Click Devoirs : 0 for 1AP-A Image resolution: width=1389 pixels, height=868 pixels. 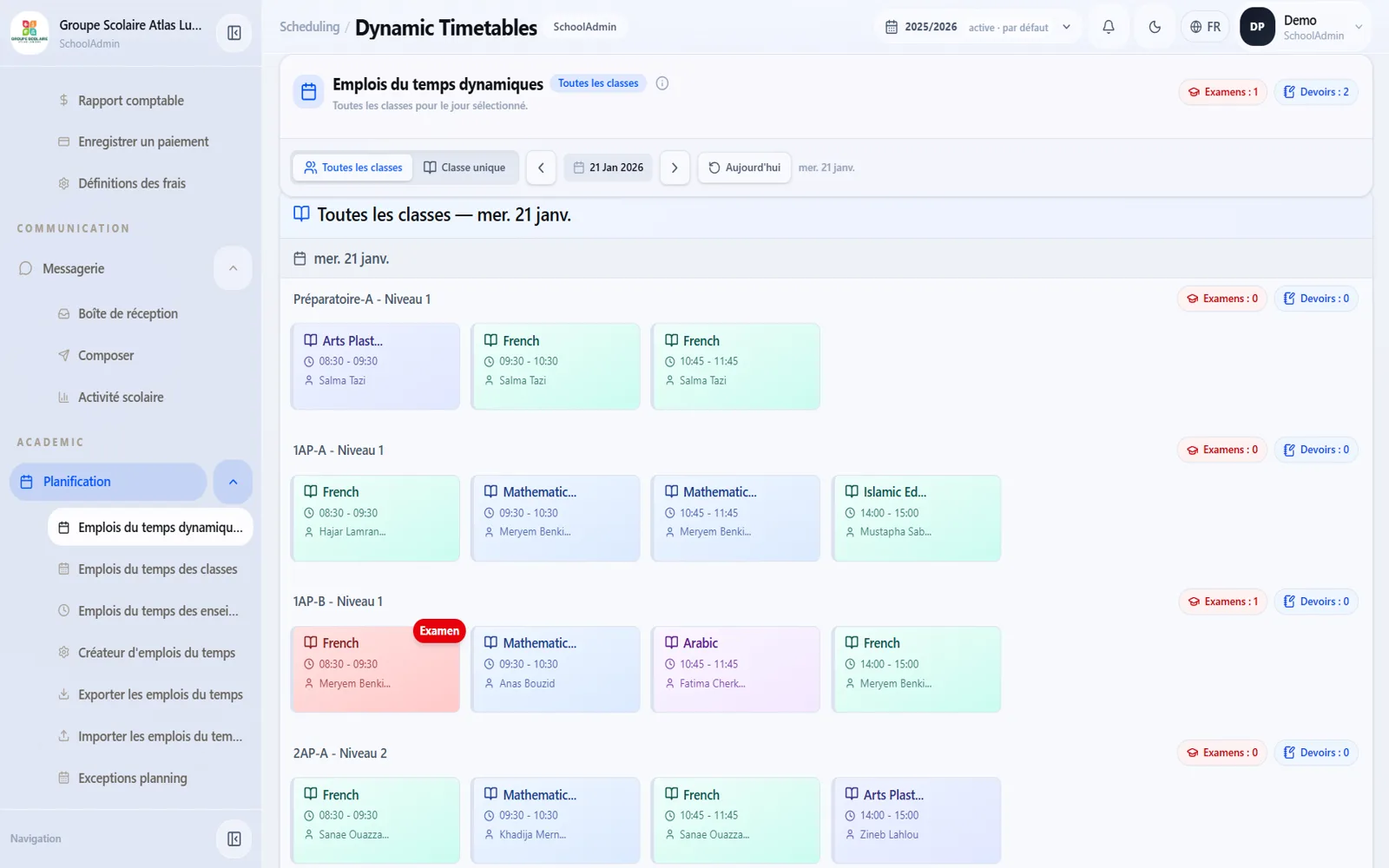pyautogui.click(x=1316, y=450)
